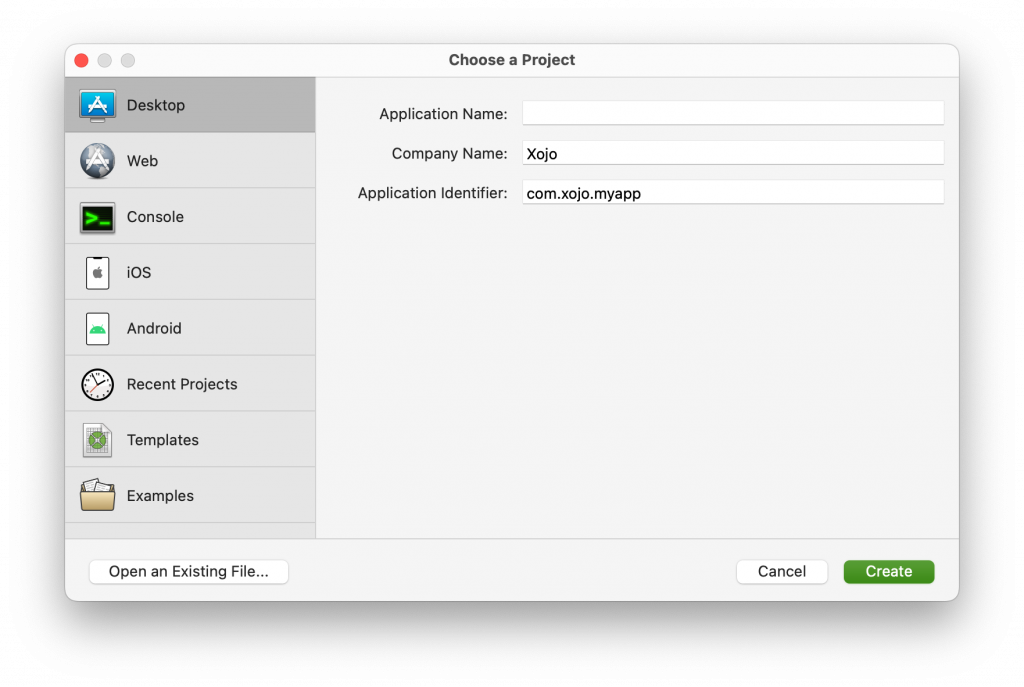This screenshot has height=687, width=1024.
Task: Click the Console terminal icon
Action: pos(97,216)
